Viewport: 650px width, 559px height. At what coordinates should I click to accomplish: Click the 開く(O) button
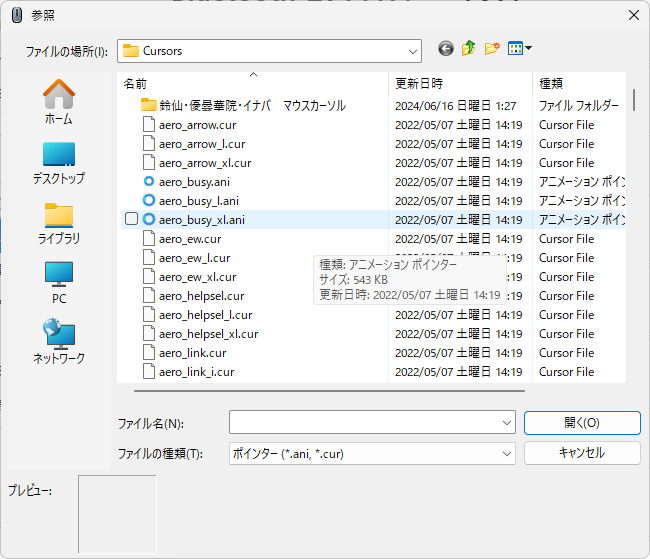tap(582, 423)
